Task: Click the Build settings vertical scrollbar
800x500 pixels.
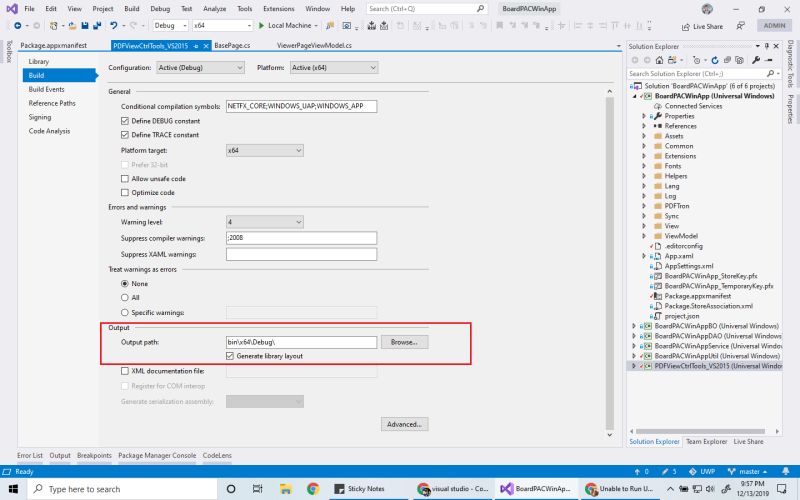Action: (x=610, y=263)
